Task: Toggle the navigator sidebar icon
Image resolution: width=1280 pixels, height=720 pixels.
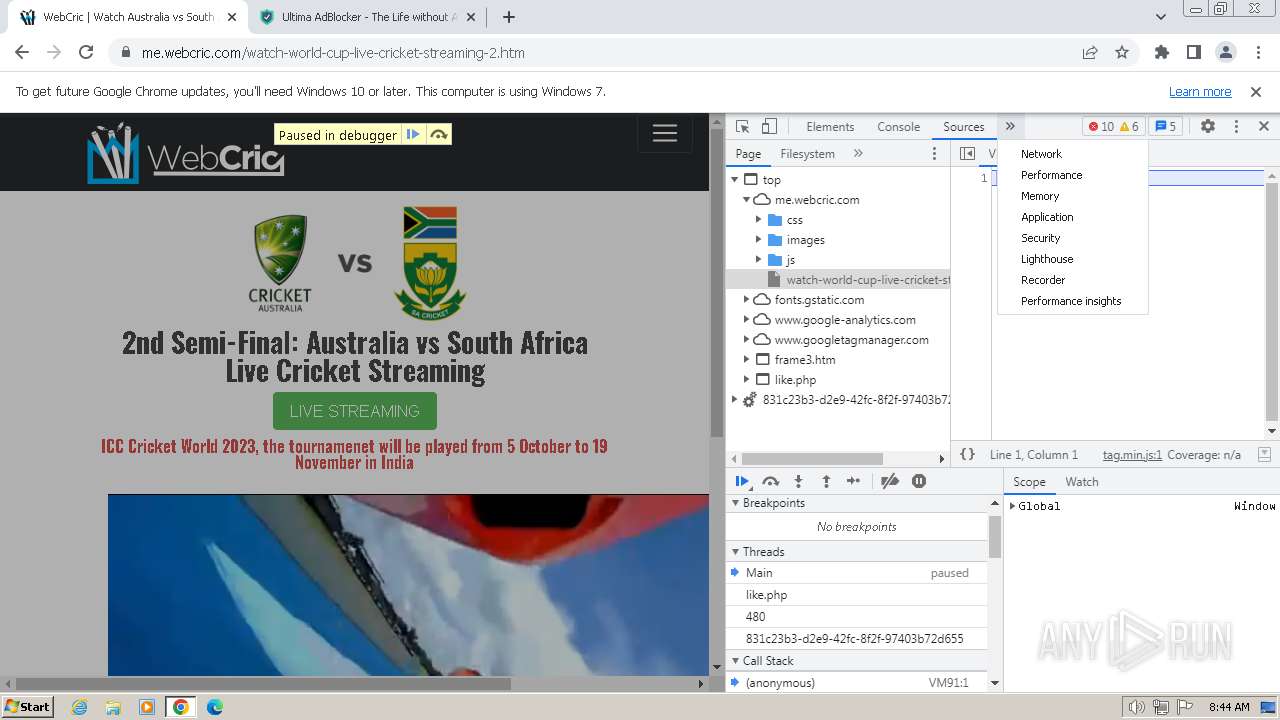Action: 967,153
